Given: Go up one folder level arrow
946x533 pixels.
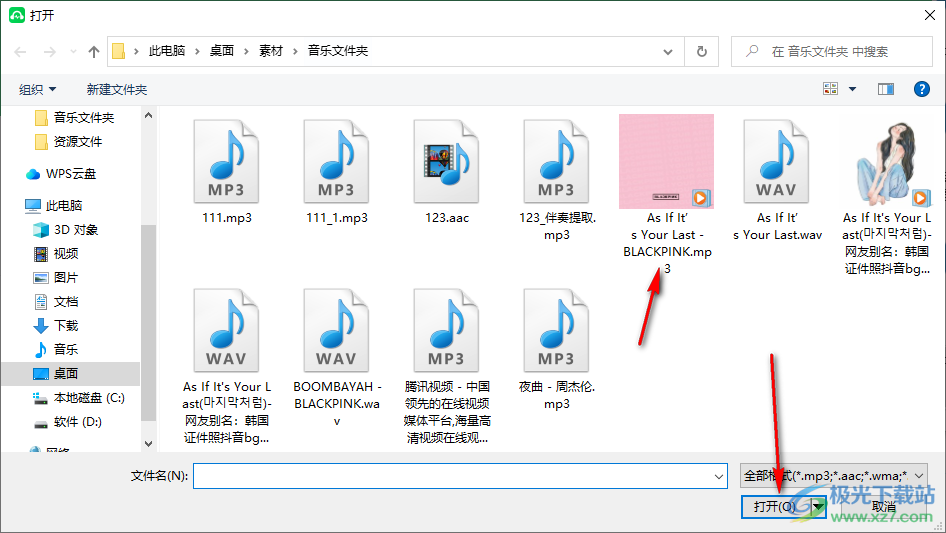Looking at the screenshot, I should click(x=94, y=51).
